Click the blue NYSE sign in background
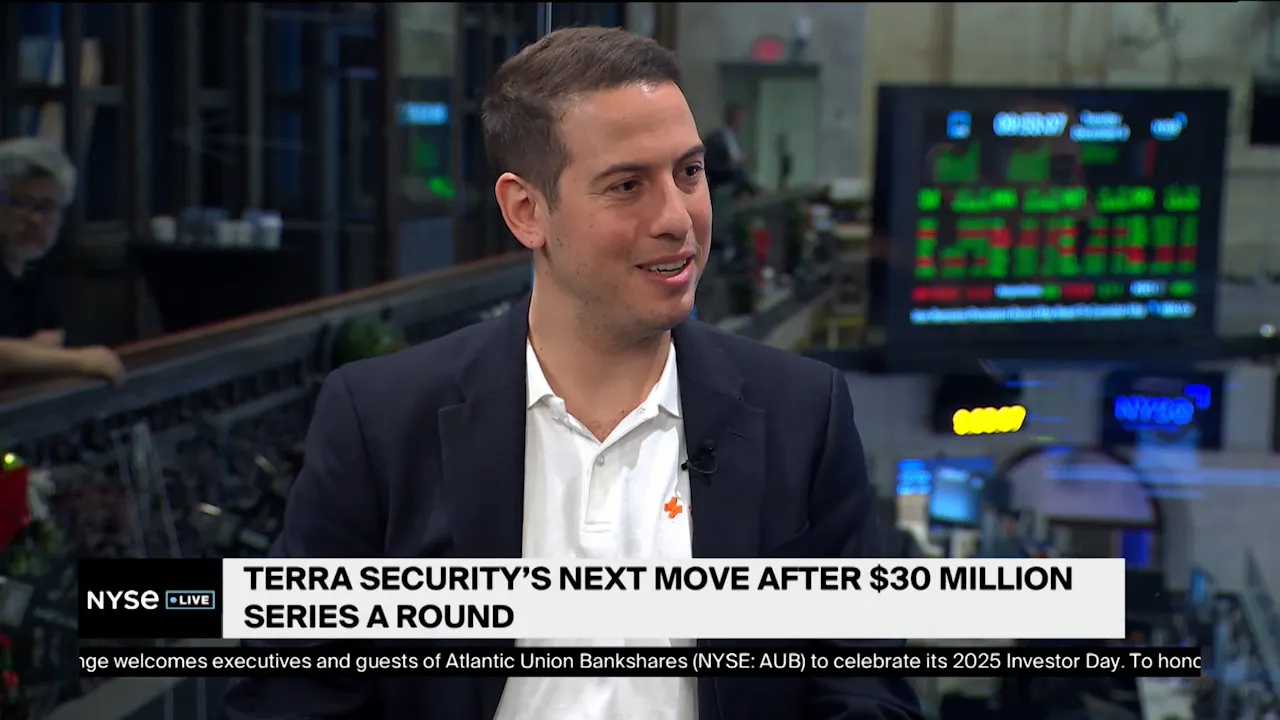Image resolution: width=1280 pixels, height=720 pixels. pos(1162,409)
